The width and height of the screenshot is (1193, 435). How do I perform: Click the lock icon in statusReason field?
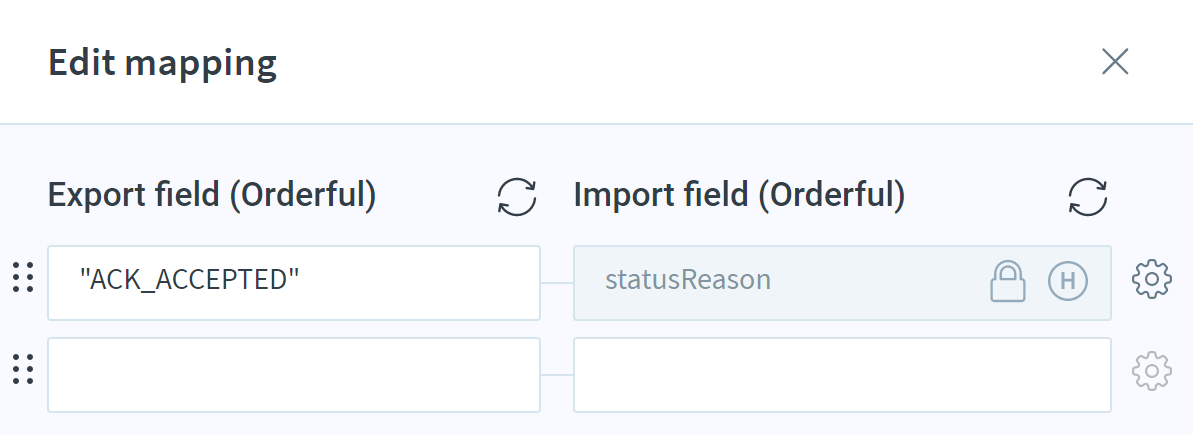tap(1007, 281)
